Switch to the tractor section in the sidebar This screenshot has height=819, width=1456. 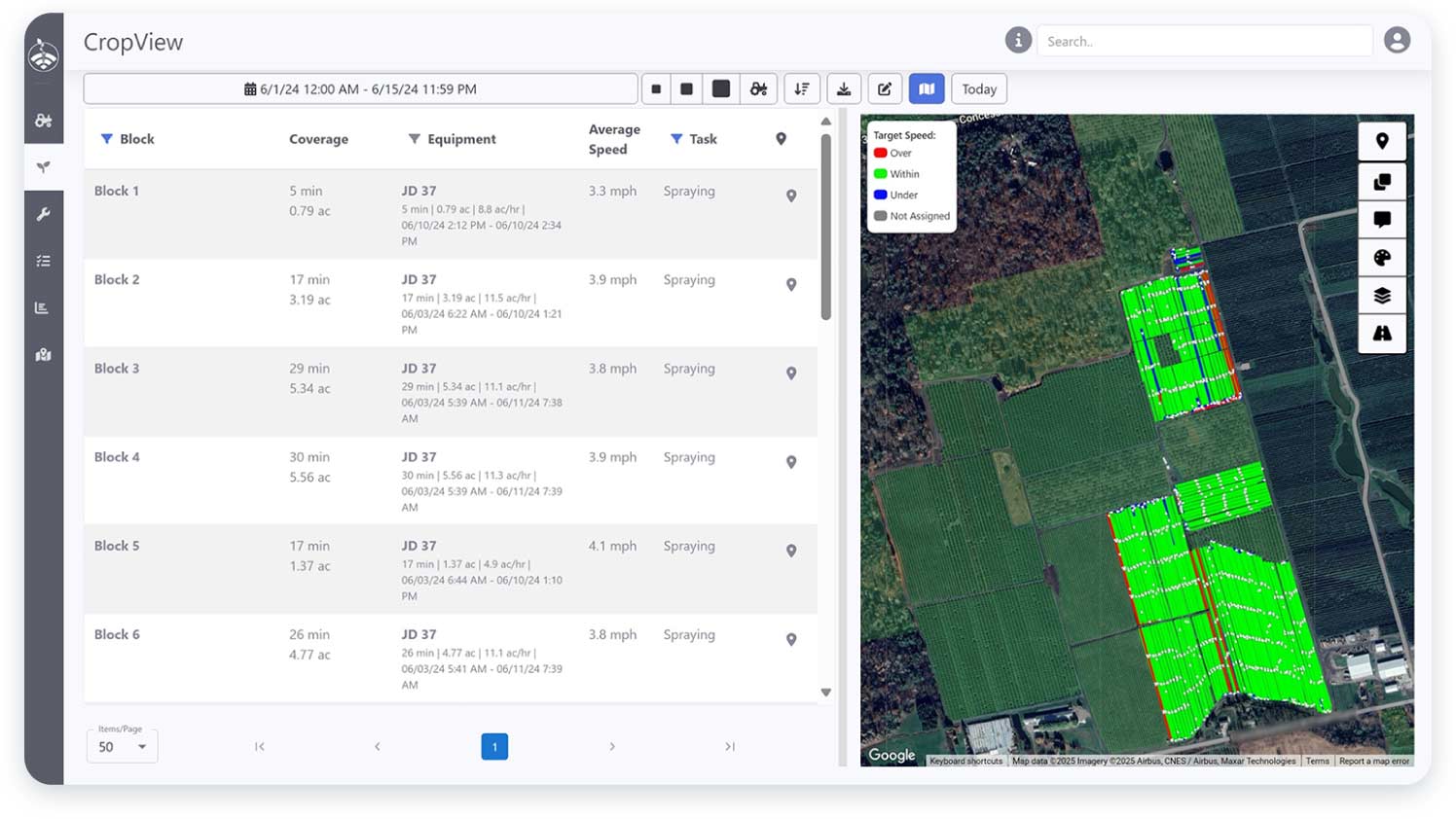pos(43,121)
